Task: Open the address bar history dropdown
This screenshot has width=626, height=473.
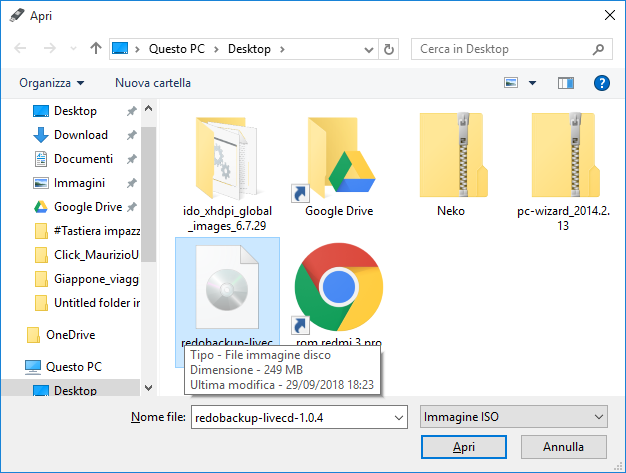Action: tap(369, 49)
